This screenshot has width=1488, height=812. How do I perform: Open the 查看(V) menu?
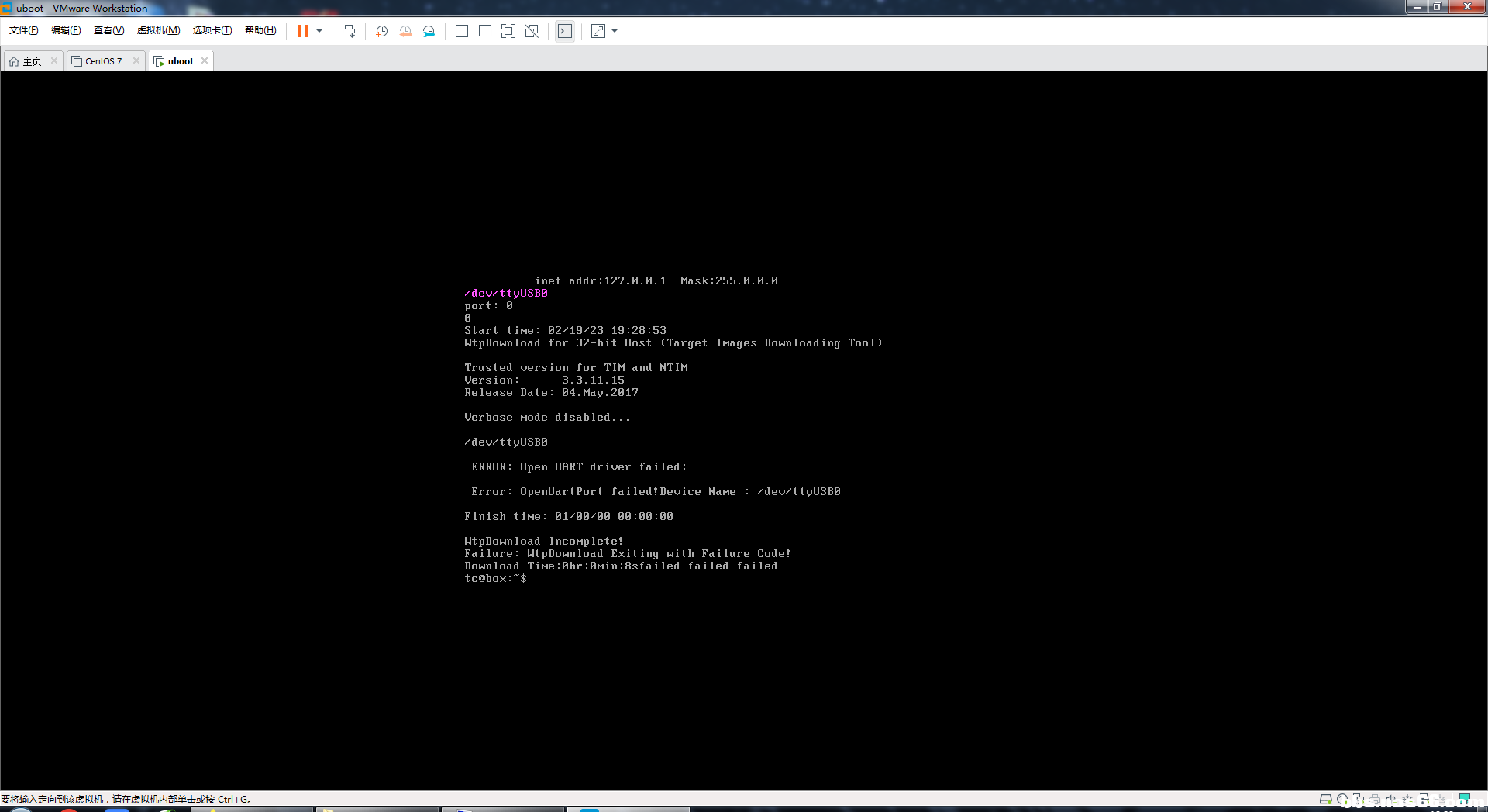109,30
